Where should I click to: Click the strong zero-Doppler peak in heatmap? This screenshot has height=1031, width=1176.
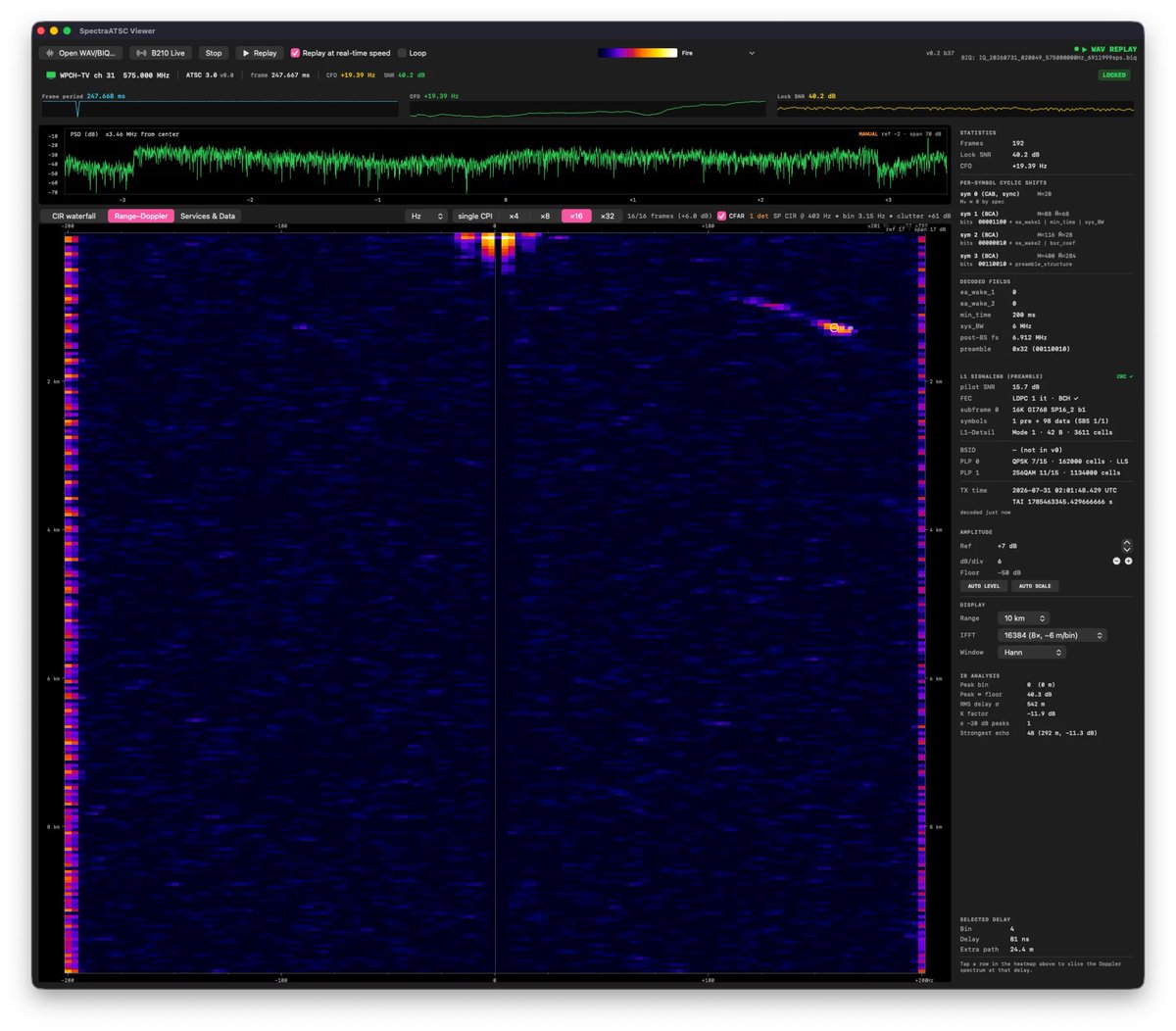pos(498,245)
